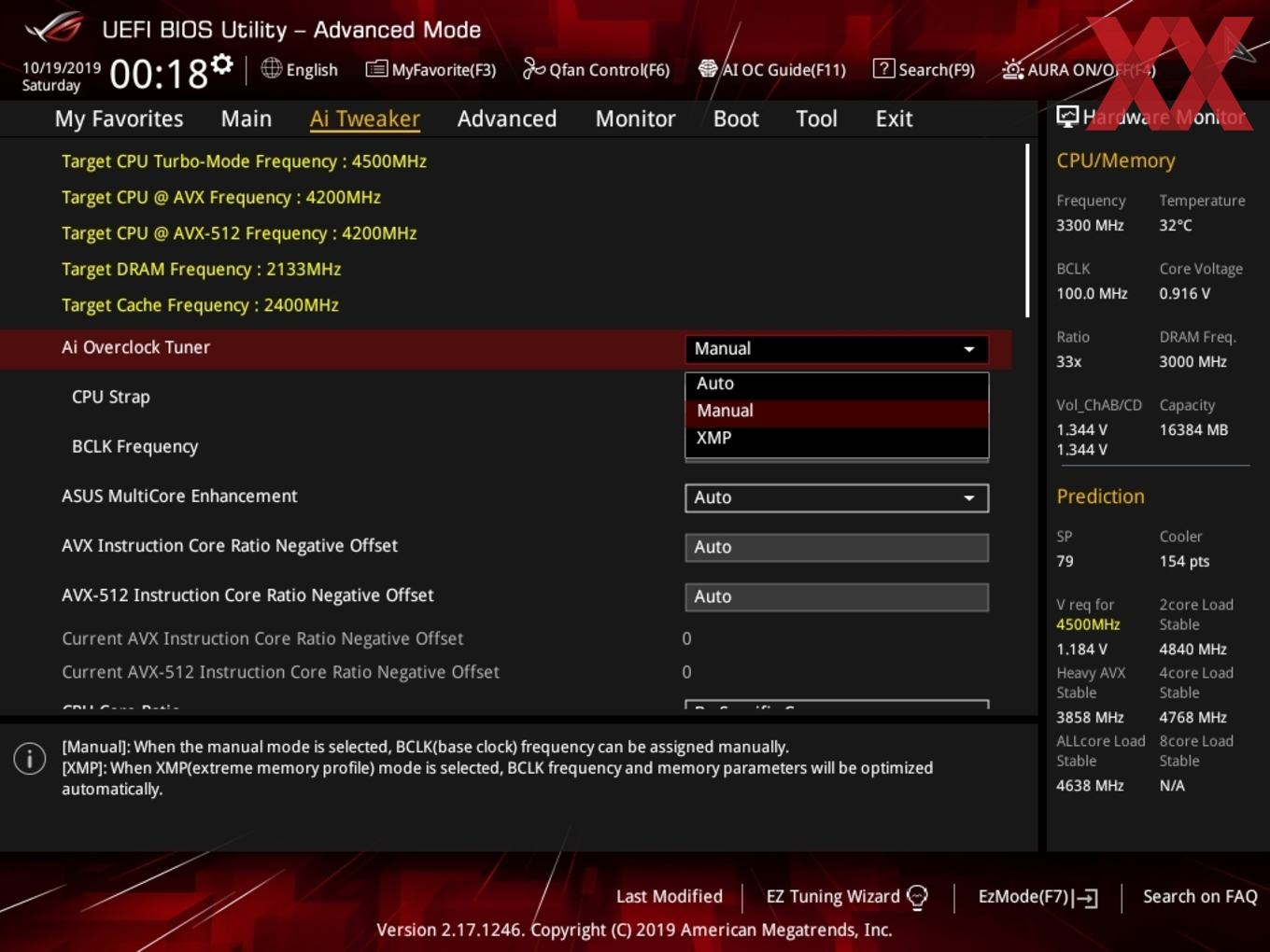Image resolution: width=1270 pixels, height=952 pixels.
Task: Switch to Main tab
Action: pos(247,119)
